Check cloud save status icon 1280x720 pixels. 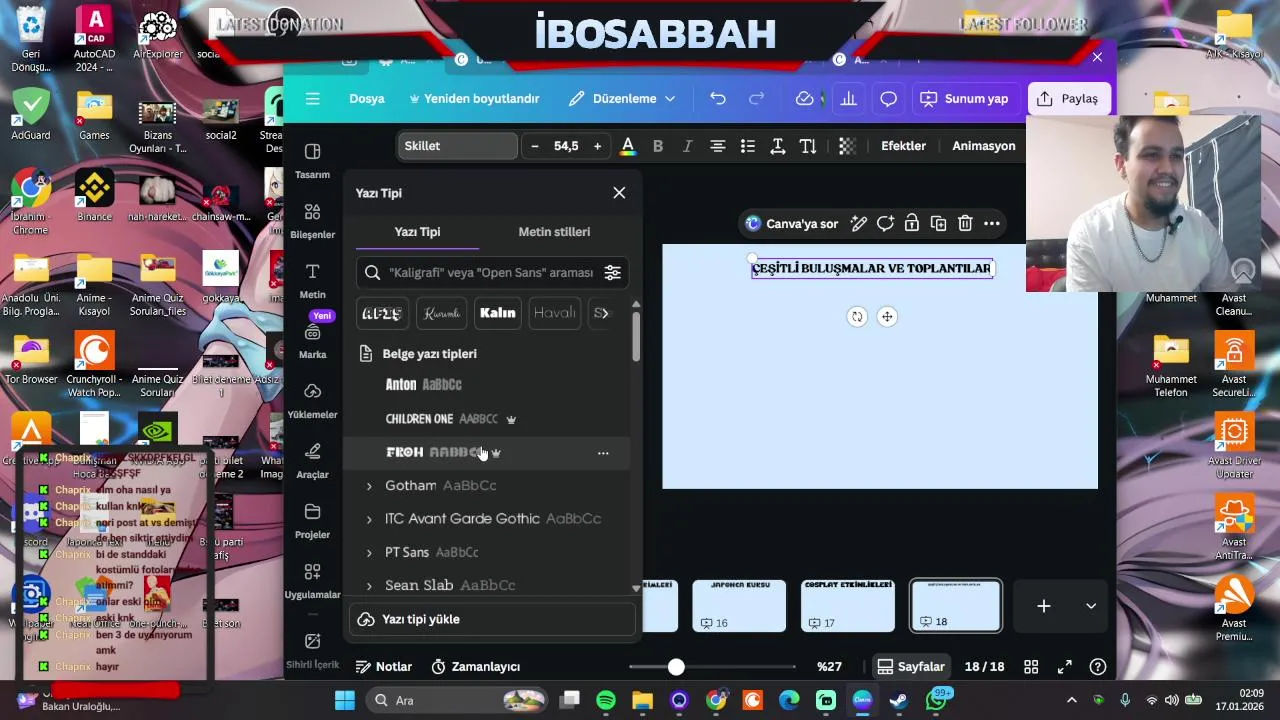[805, 98]
